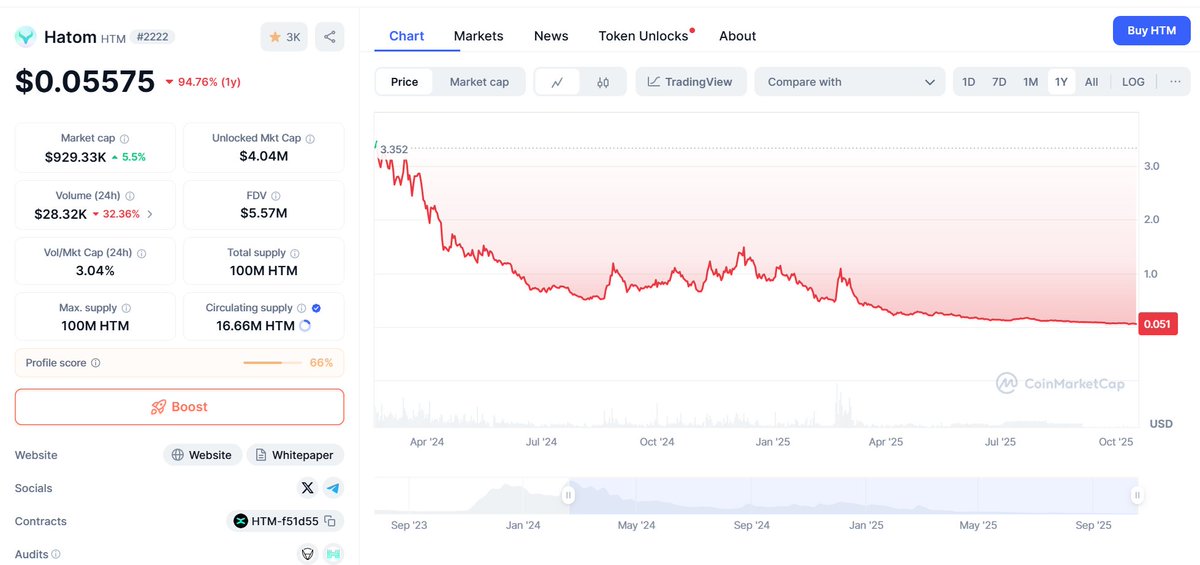The width and height of the screenshot is (1200, 565).
Task: Click the 0.051 current price tag
Action: [x=1157, y=324]
